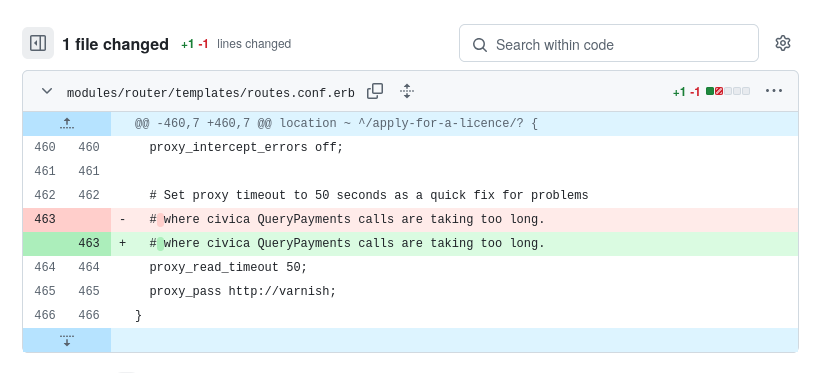Expand hidden lines above line 460
Image resolution: width=814 pixels, height=373 pixels.
point(66,123)
